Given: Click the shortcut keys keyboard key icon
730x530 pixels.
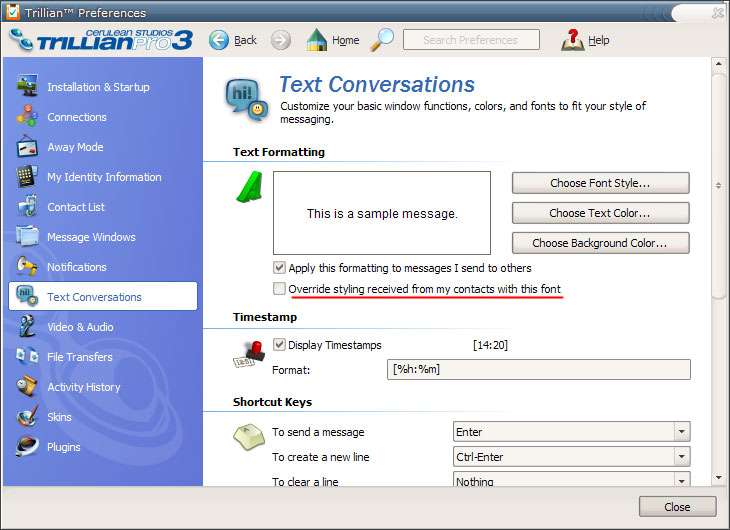Looking at the screenshot, I should (249, 437).
